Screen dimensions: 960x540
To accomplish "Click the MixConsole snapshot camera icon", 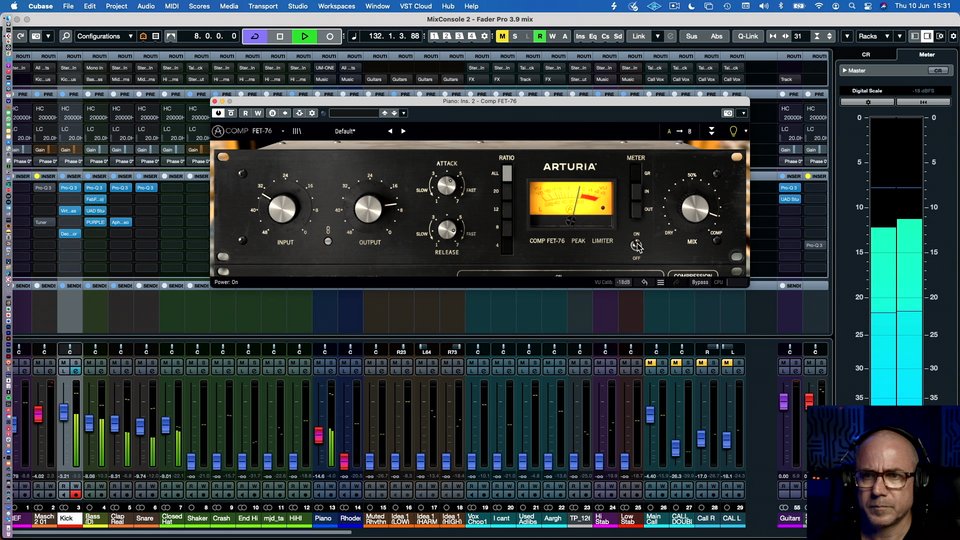I will point(36,36).
